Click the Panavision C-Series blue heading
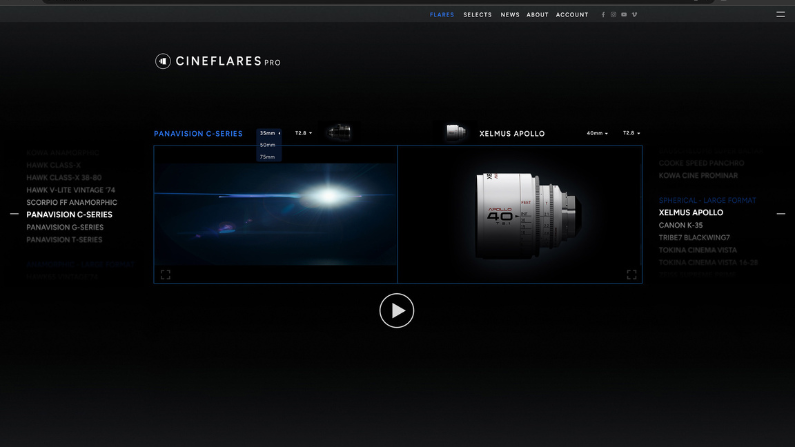The width and height of the screenshot is (795, 447). click(198, 134)
